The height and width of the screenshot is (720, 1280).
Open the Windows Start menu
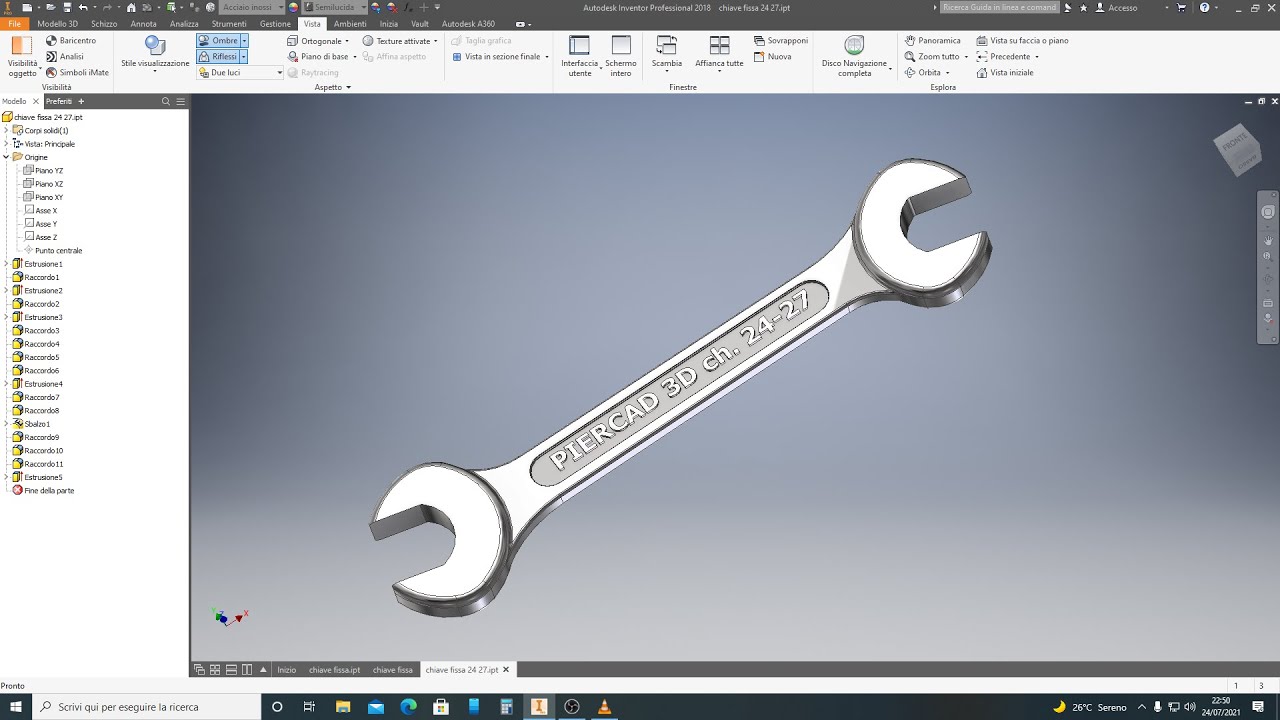[15, 707]
